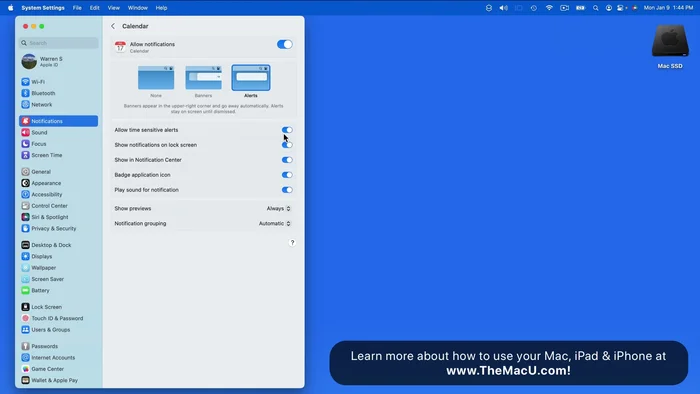Open the Apple menu

(11, 8)
